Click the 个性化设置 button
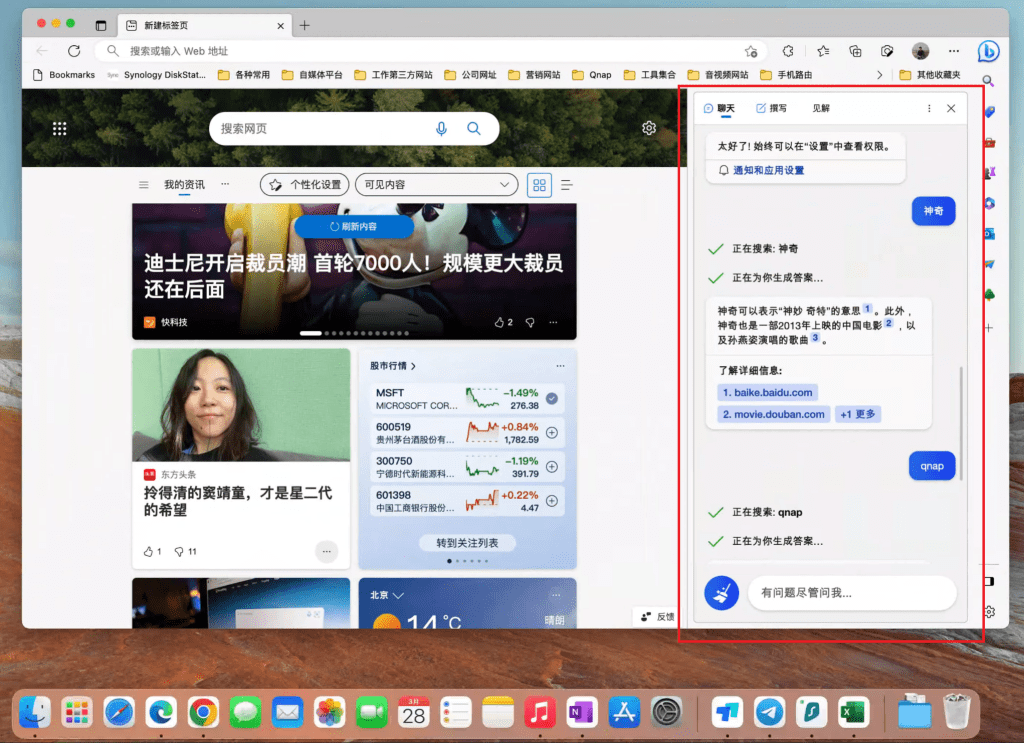The width and height of the screenshot is (1024, 743). (304, 185)
